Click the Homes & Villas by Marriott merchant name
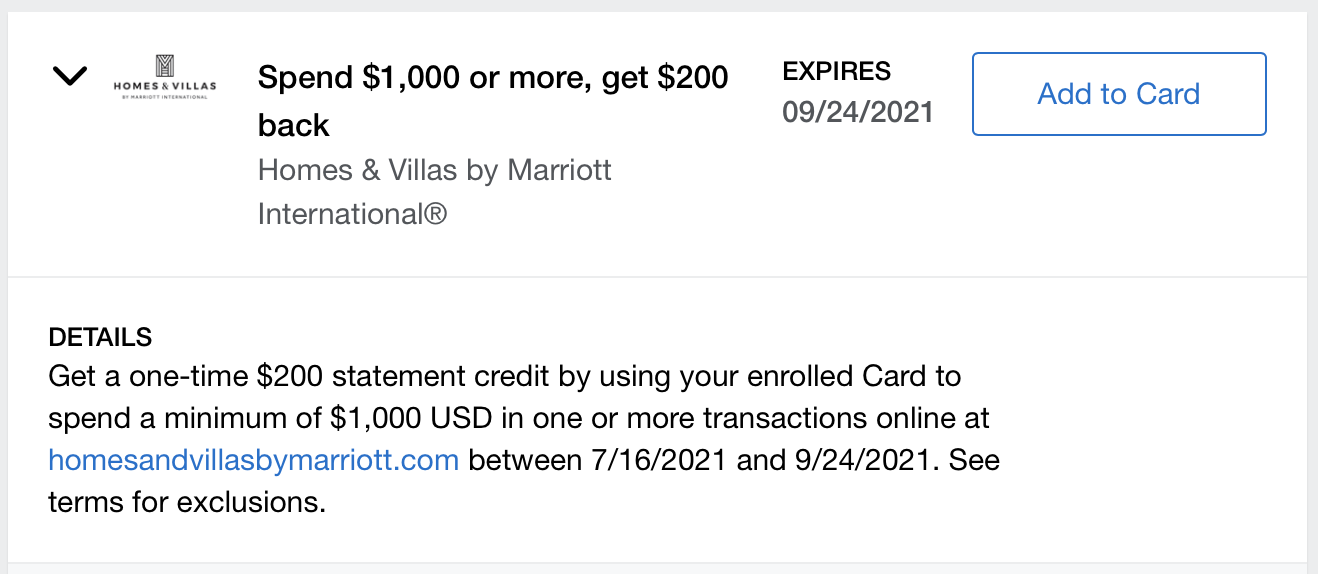The width and height of the screenshot is (1318, 574). point(435,191)
